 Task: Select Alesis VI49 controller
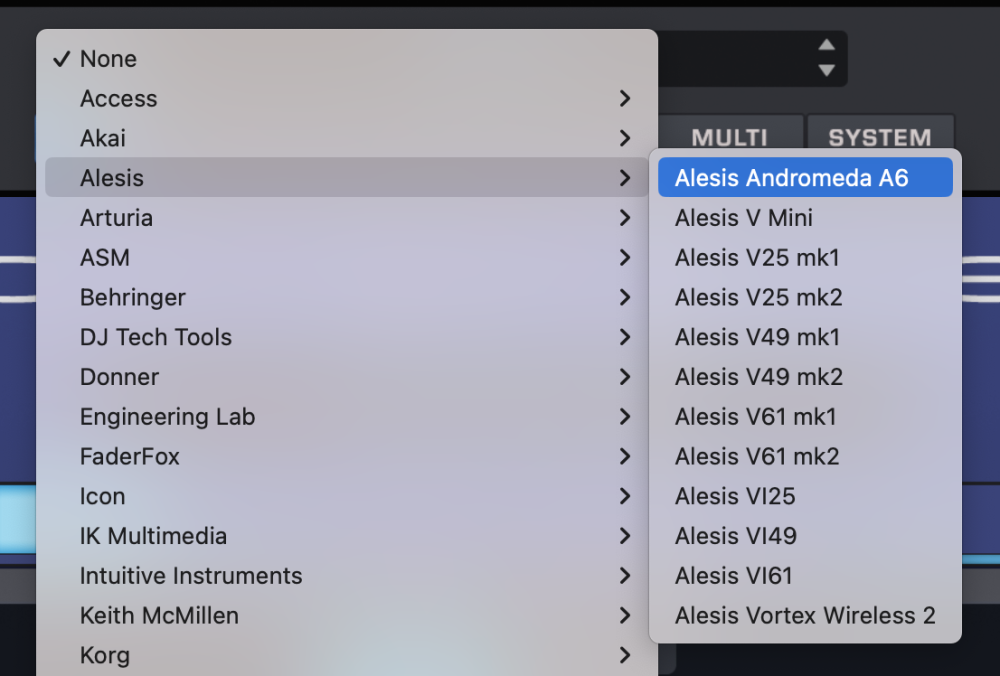[735, 536]
